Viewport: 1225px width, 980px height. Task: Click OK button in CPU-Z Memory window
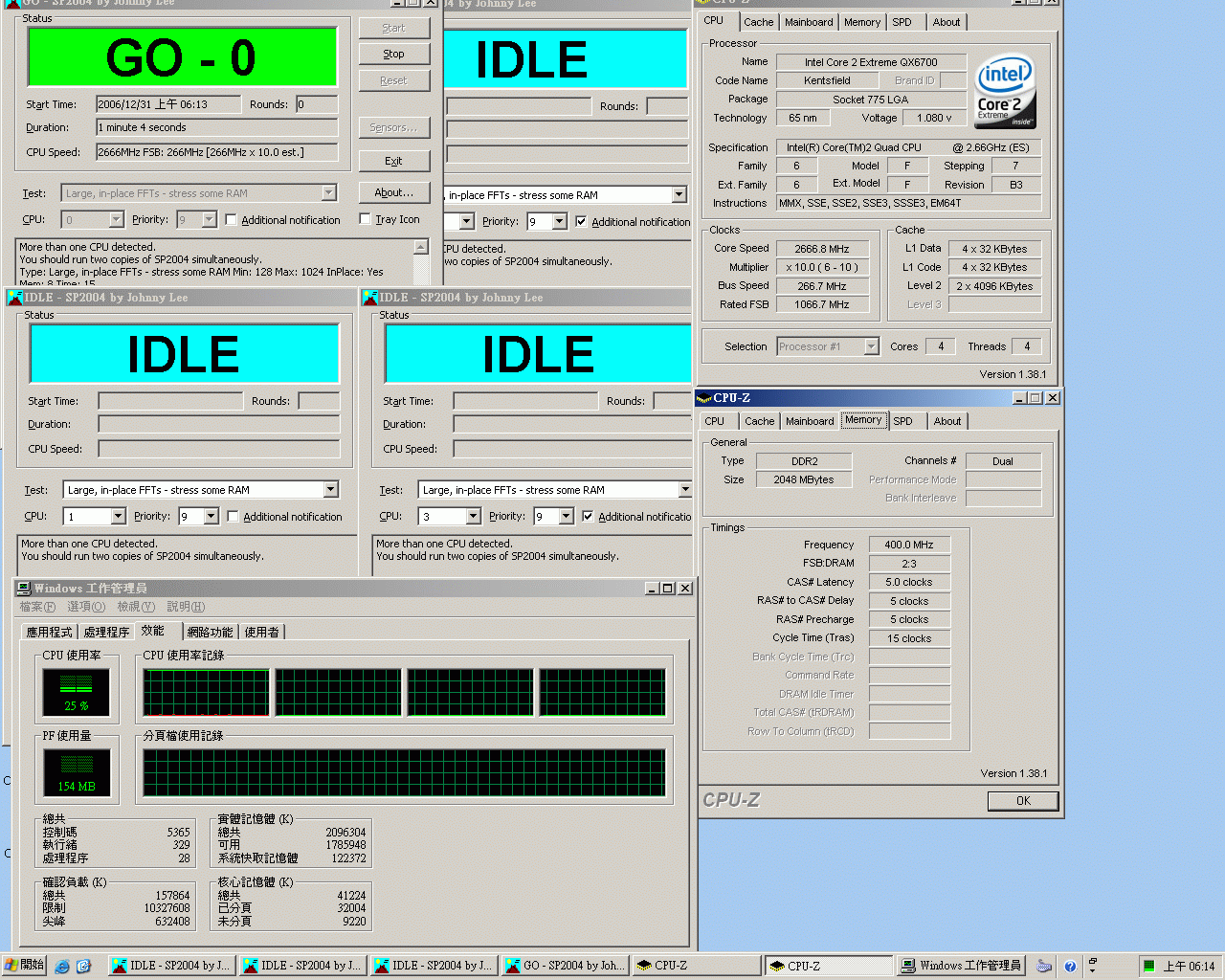coord(1023,801)
